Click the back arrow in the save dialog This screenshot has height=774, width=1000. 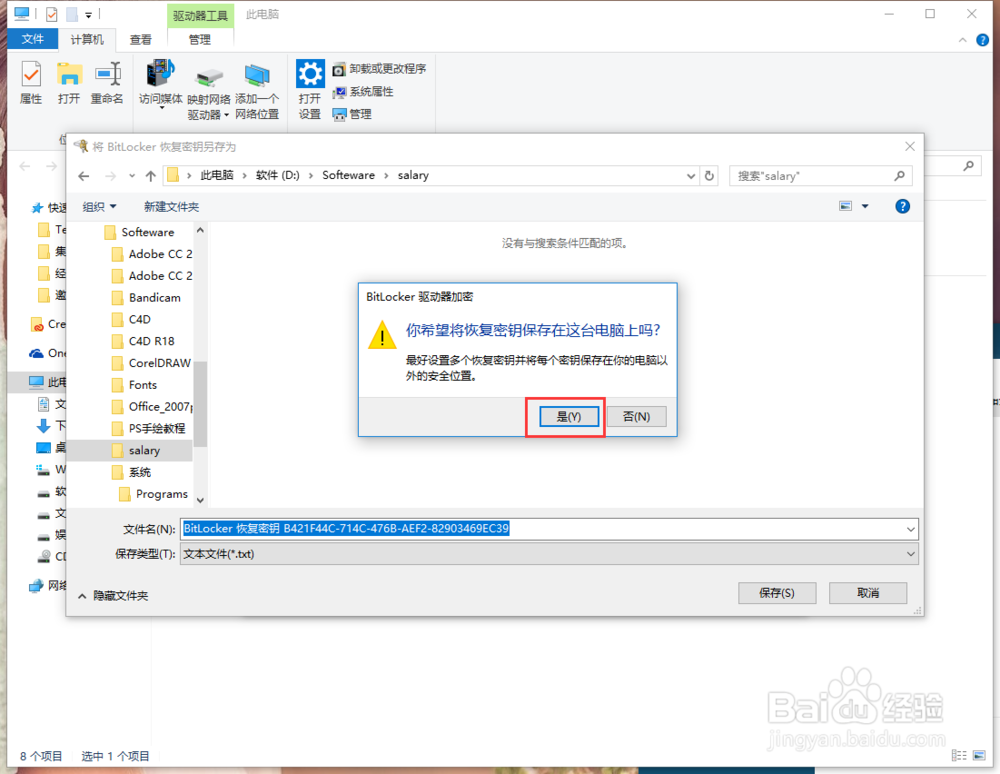84,176
